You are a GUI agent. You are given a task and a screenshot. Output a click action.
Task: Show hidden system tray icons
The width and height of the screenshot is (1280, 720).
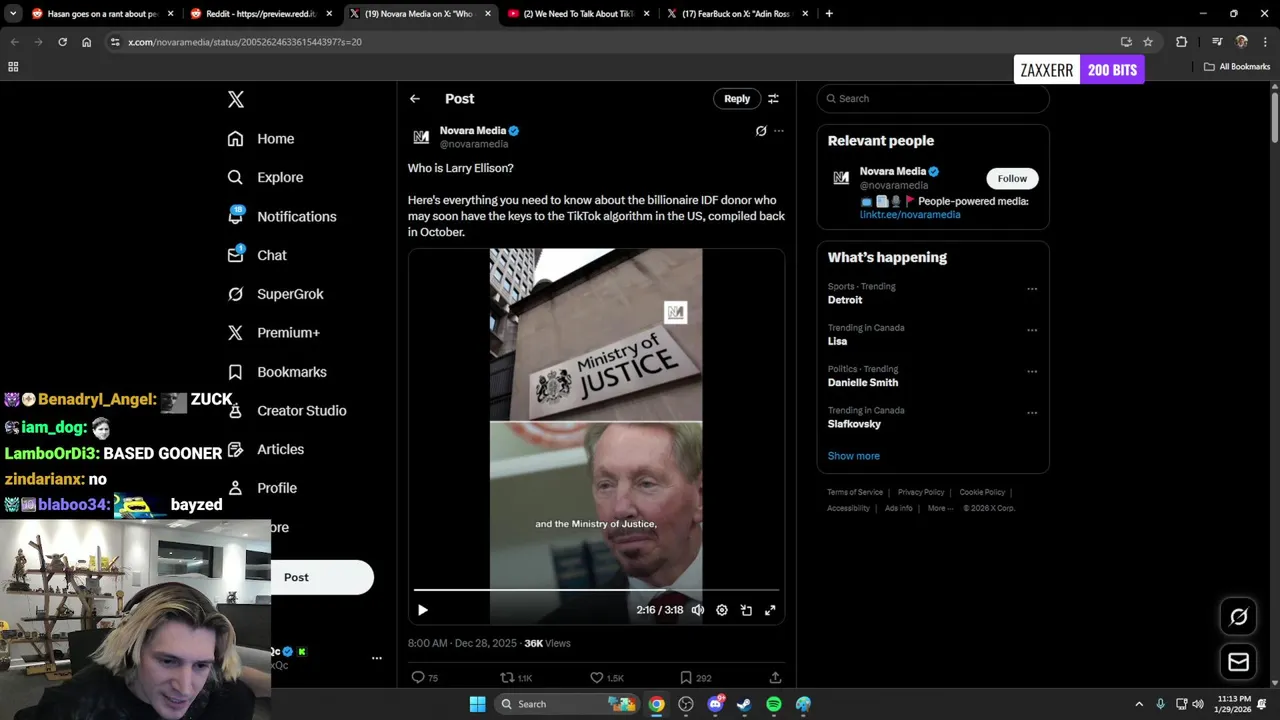[x=1139, y=704]
